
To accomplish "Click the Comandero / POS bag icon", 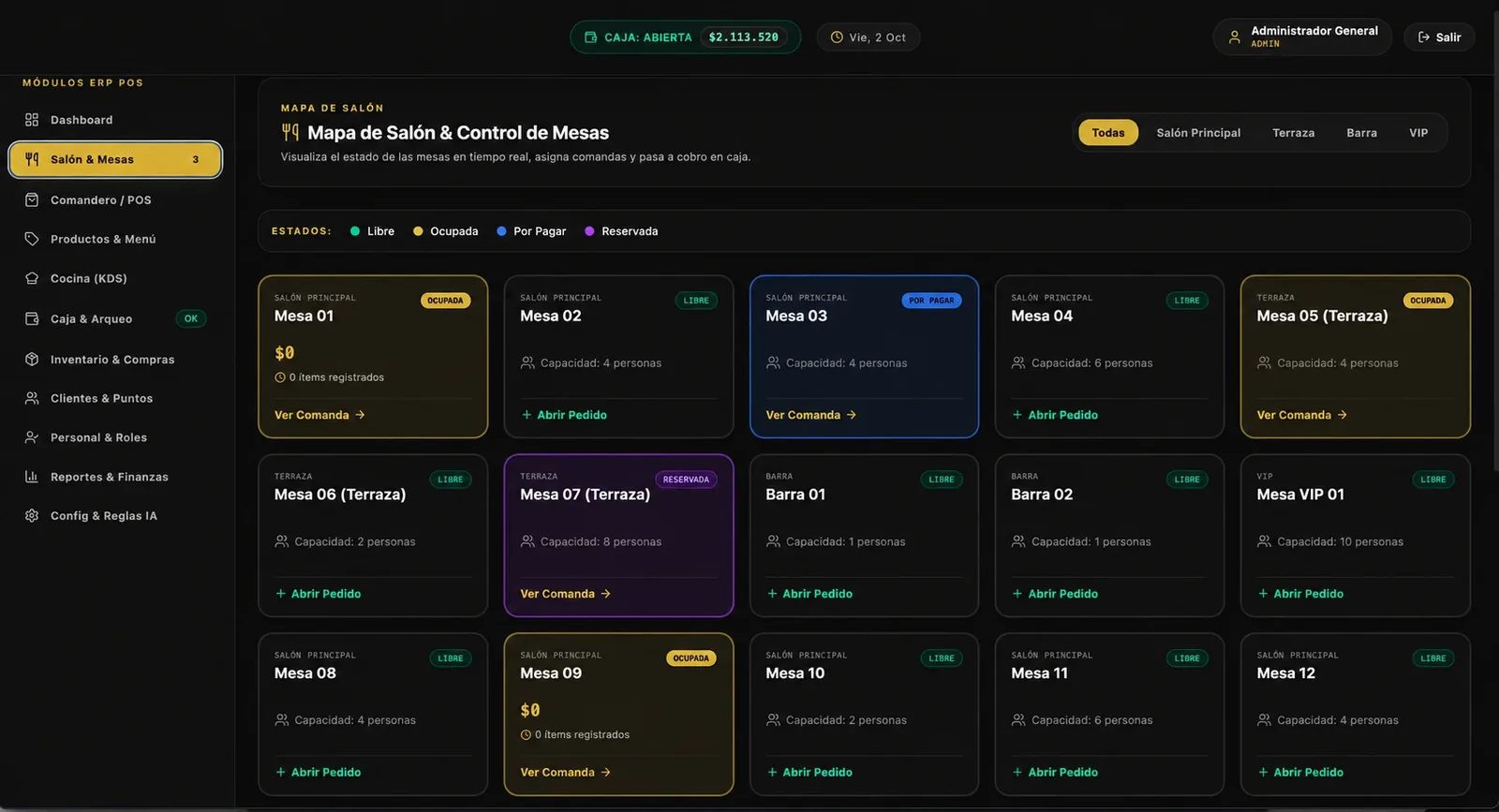I will coord(32,199).
